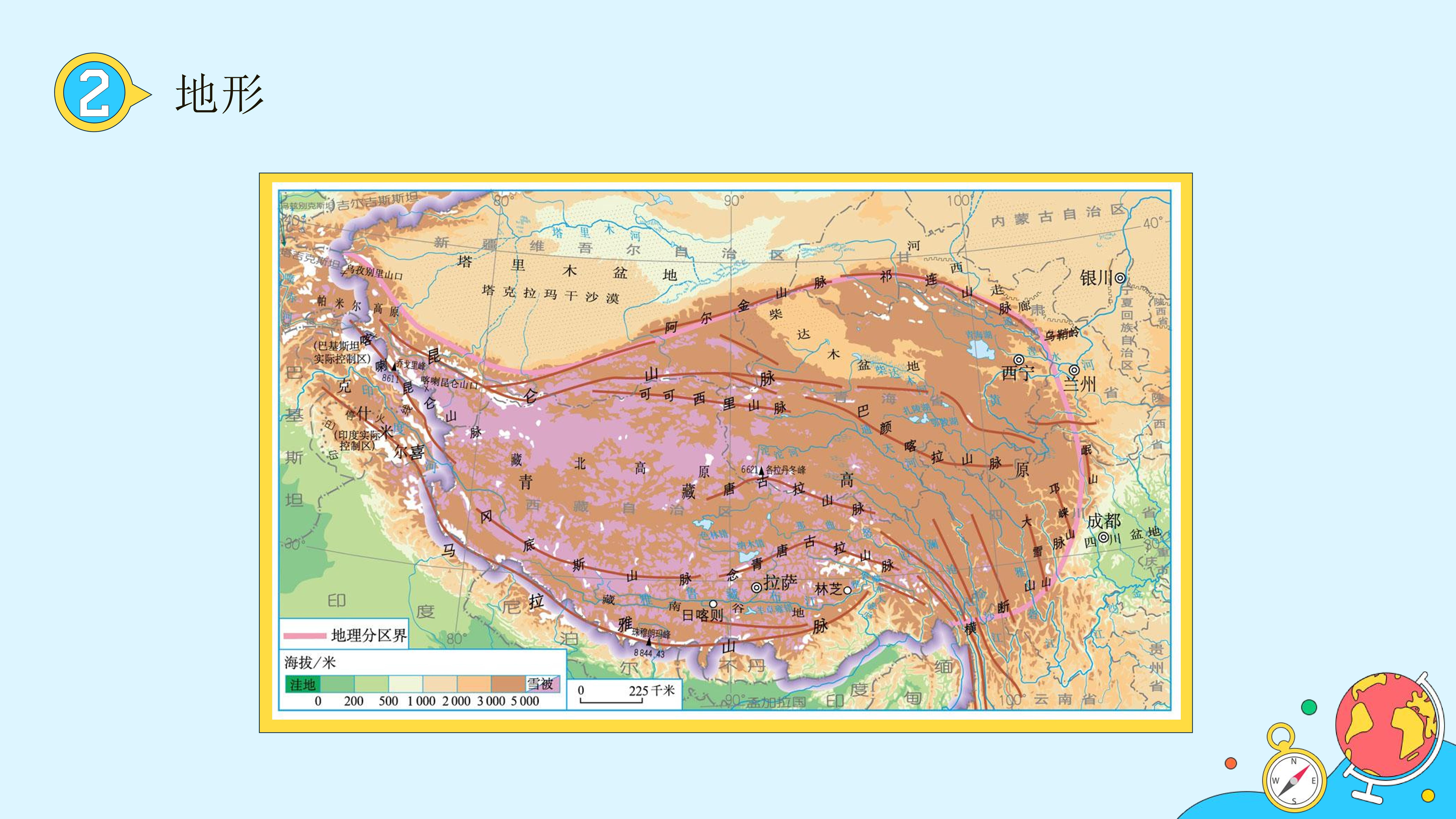Click the 乔戈里峰 peak triangle marker
1456x819 pixels.
coord(394,367)
